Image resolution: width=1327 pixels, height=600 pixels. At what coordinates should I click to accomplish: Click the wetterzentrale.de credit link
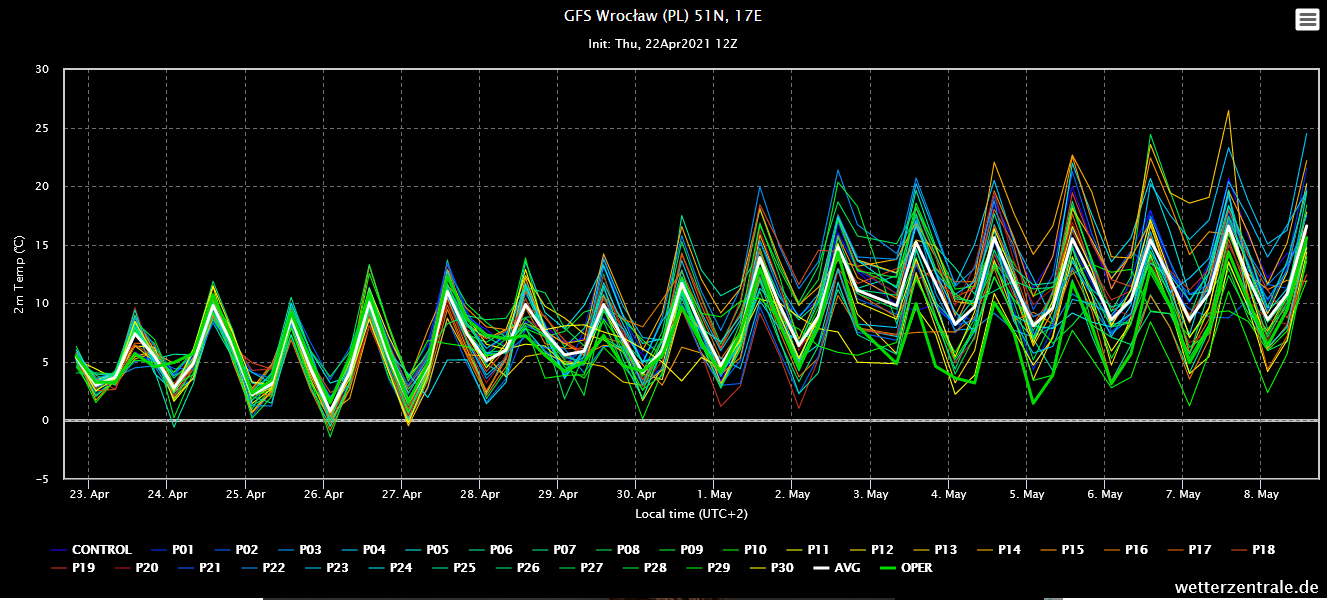(x=1246, y=587)
